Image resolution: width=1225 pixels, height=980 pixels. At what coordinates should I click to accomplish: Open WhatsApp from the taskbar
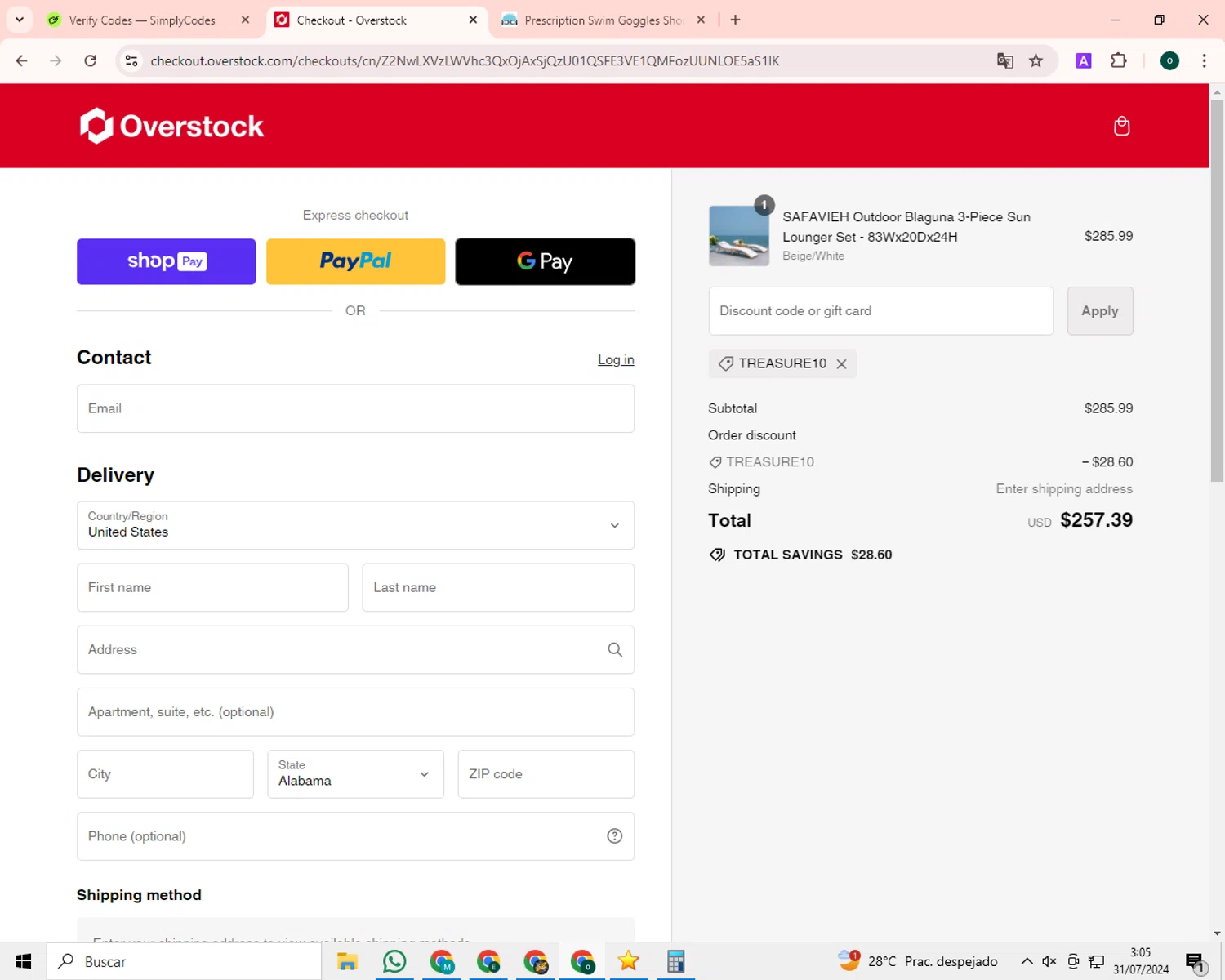click(394, 961)
